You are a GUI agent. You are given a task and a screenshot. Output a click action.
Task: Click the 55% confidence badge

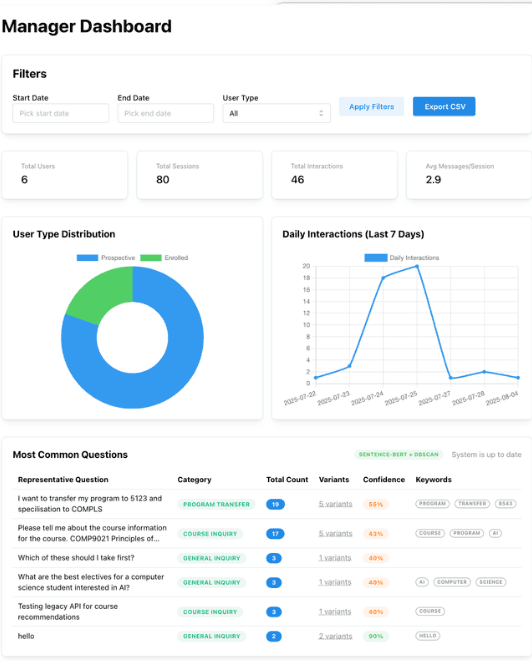click(x=376, y=504)
